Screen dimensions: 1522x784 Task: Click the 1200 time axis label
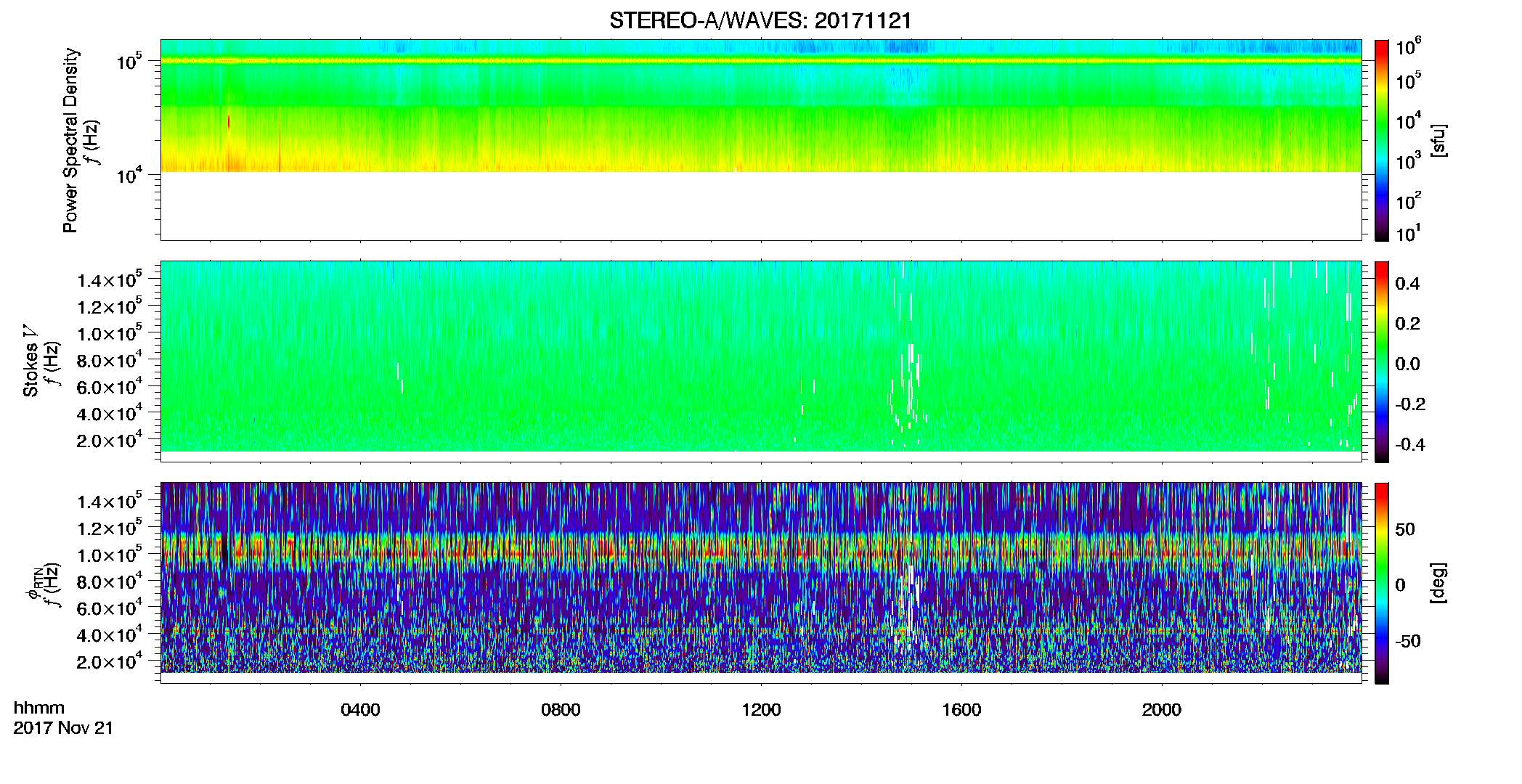761,710
